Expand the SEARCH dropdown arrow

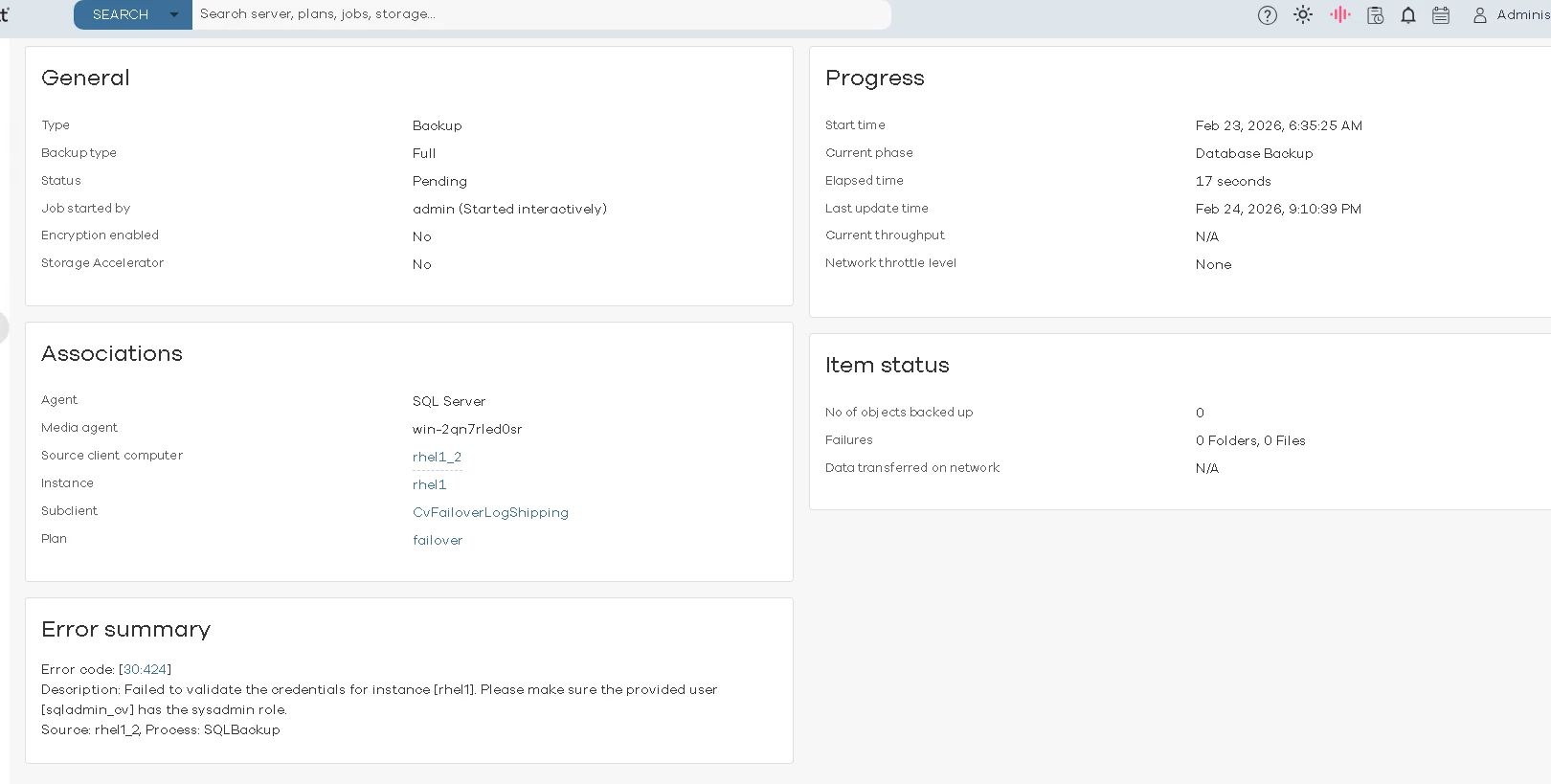coord(173,15)
